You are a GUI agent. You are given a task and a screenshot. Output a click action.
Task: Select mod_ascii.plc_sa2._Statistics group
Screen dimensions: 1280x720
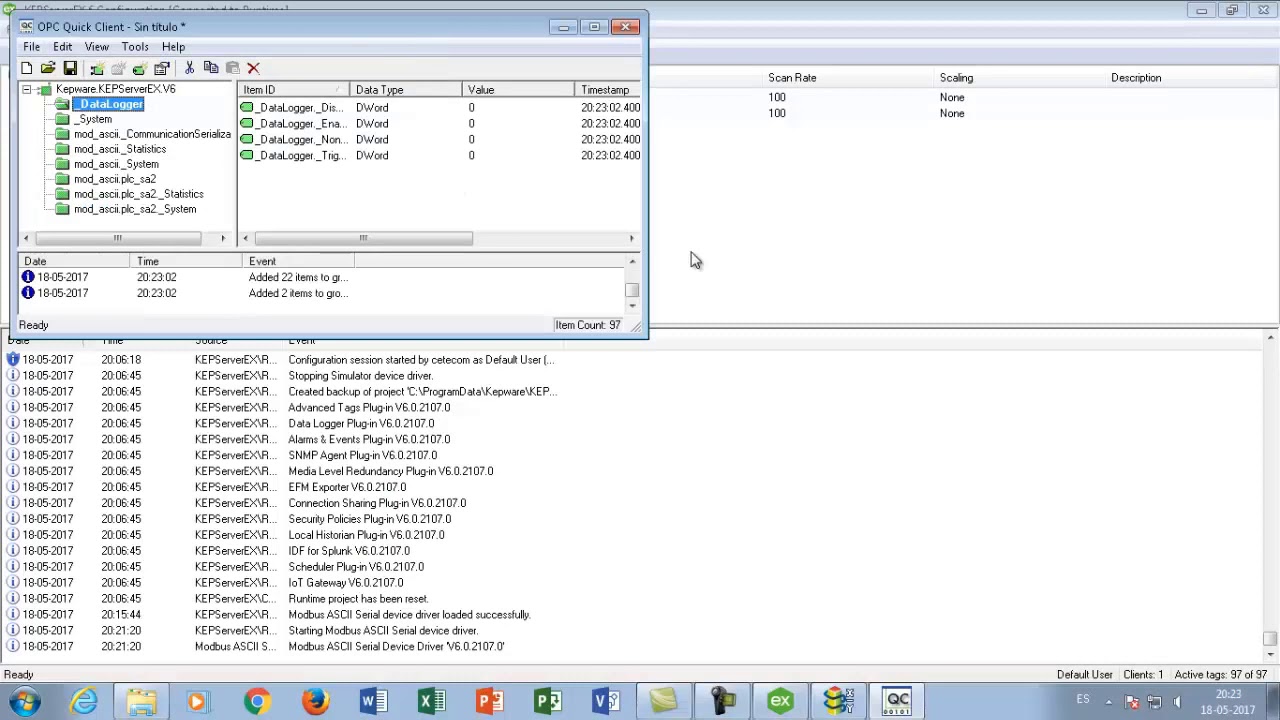(x=138, y=194)
